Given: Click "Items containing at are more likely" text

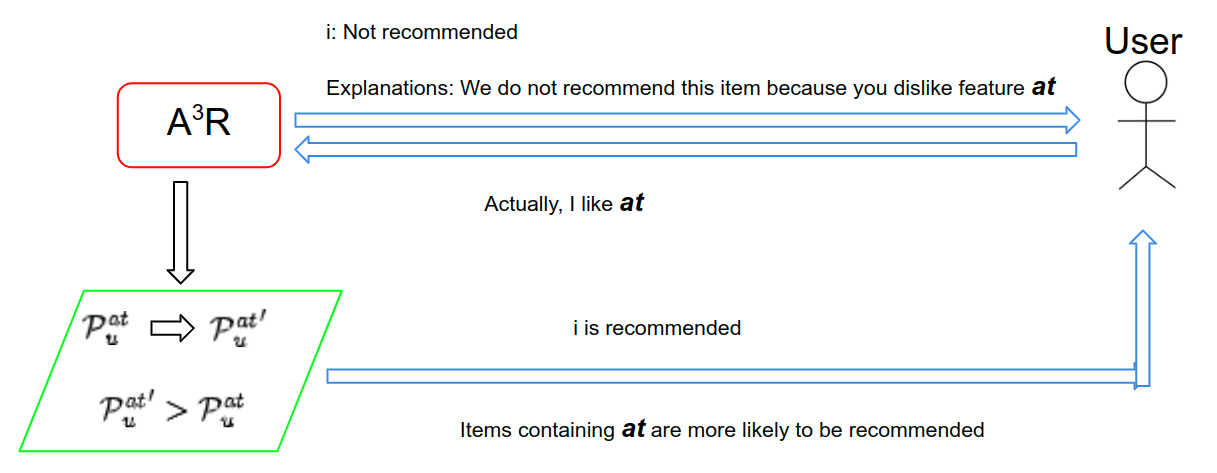Looking at the screenshot, I should tap(722, 430).
